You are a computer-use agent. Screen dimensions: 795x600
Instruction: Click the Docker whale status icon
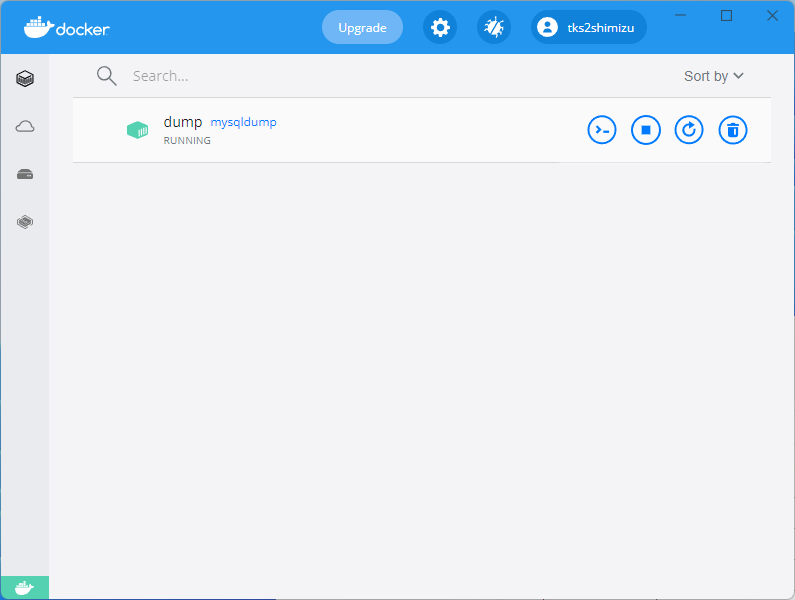click(25, 588)
